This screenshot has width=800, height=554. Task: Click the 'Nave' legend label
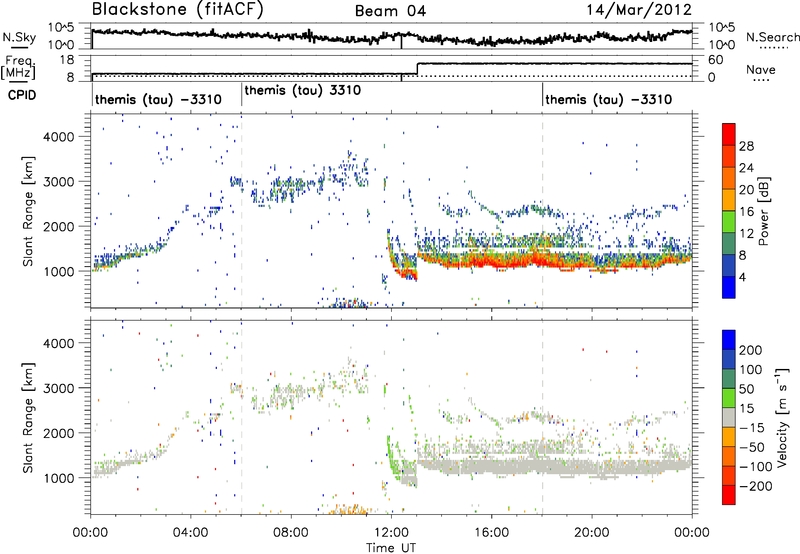pos(760,69)
